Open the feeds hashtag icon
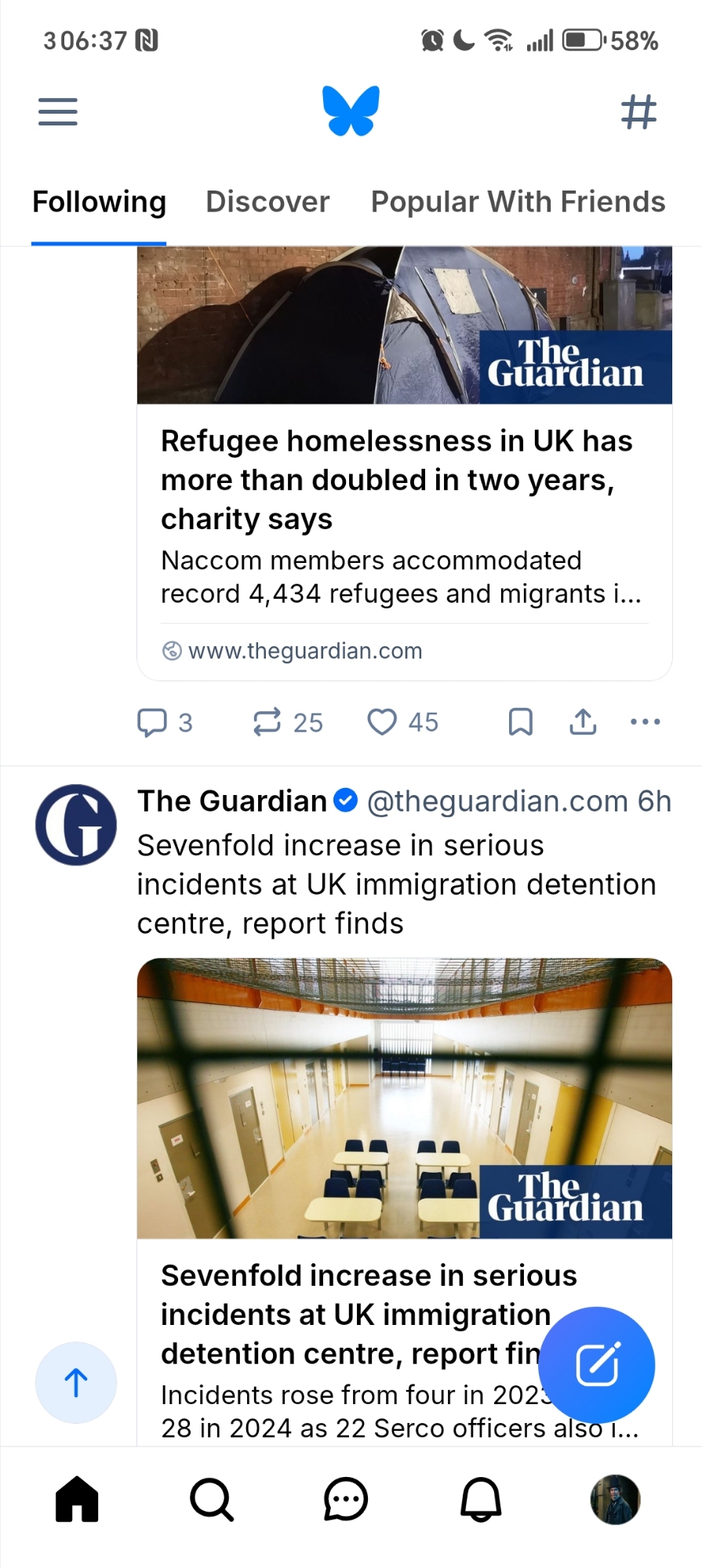This screenshot has height=1568, width=702. click(x=638, y=111)
